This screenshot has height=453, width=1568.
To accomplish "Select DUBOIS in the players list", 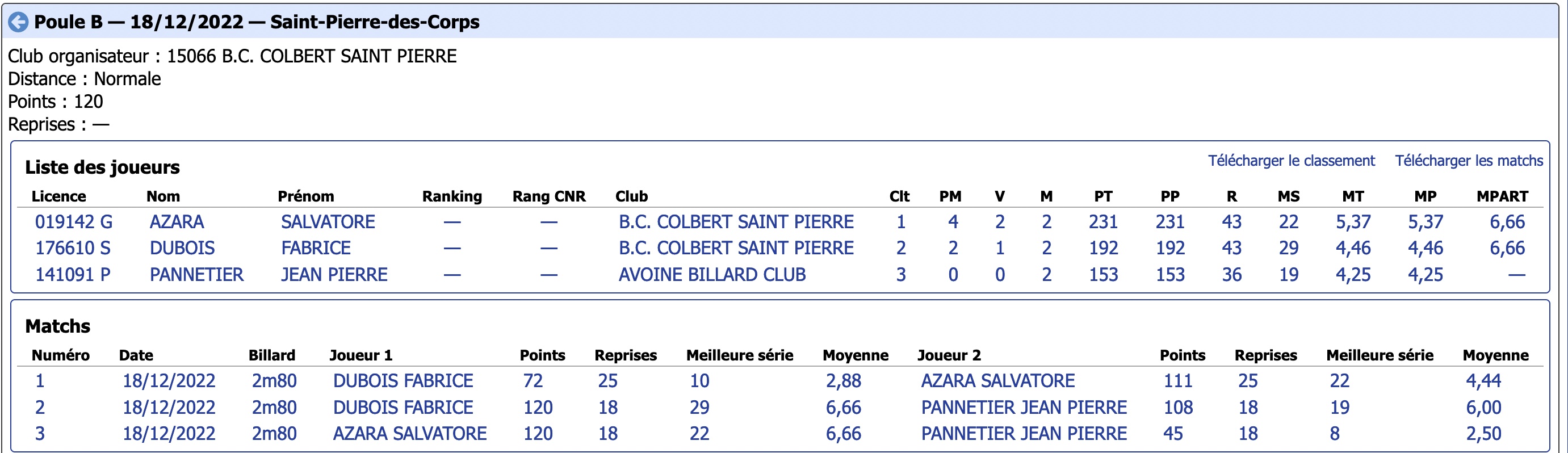I will click(x=182, y=248).
